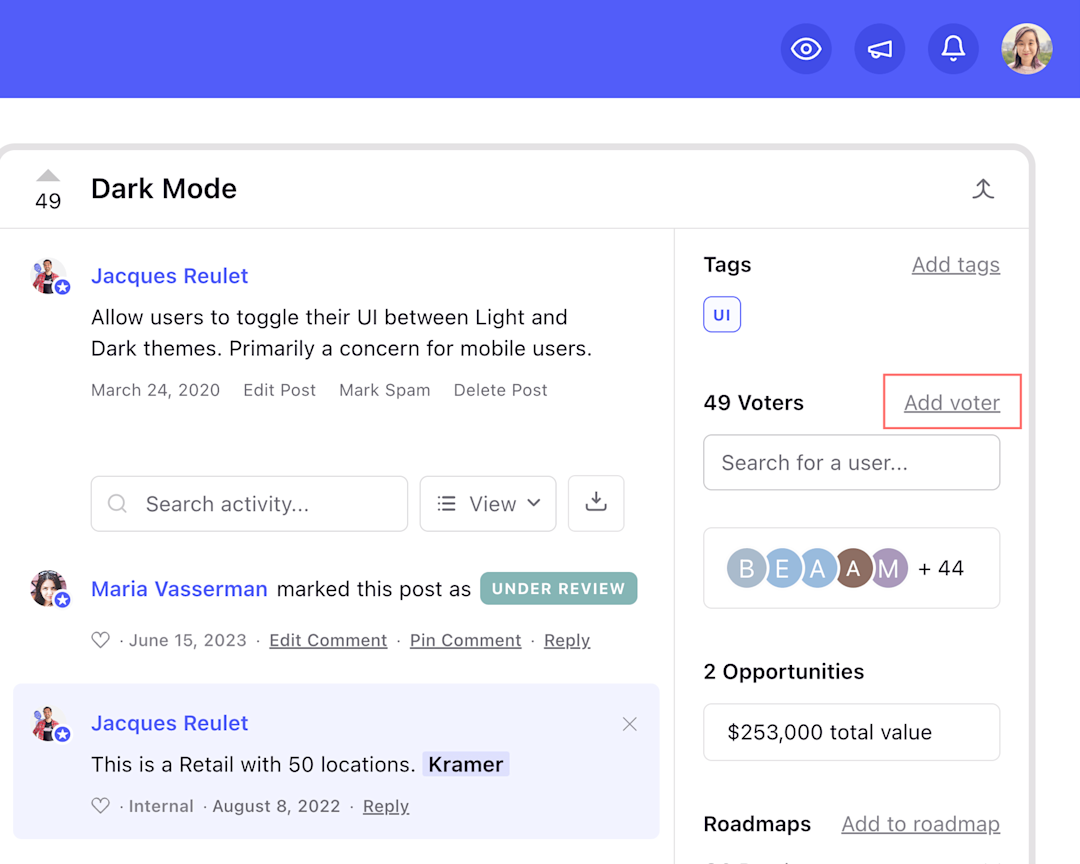The image size is (1080, 864).
Task: Click Edit Post
Action: pos(279,390)
